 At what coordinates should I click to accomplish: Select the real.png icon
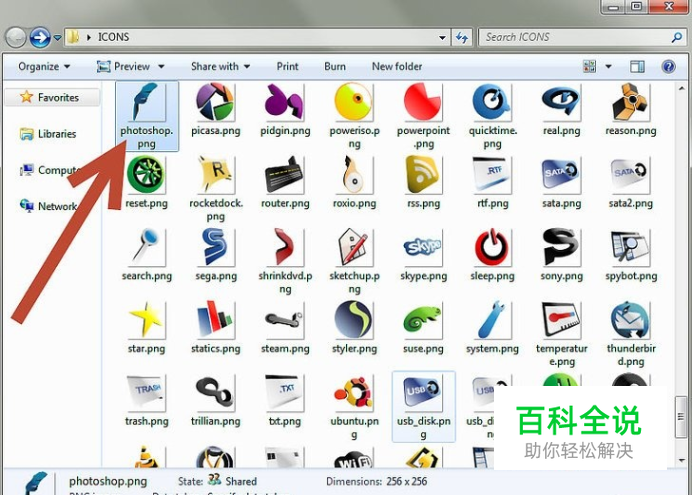coord(561,102)
